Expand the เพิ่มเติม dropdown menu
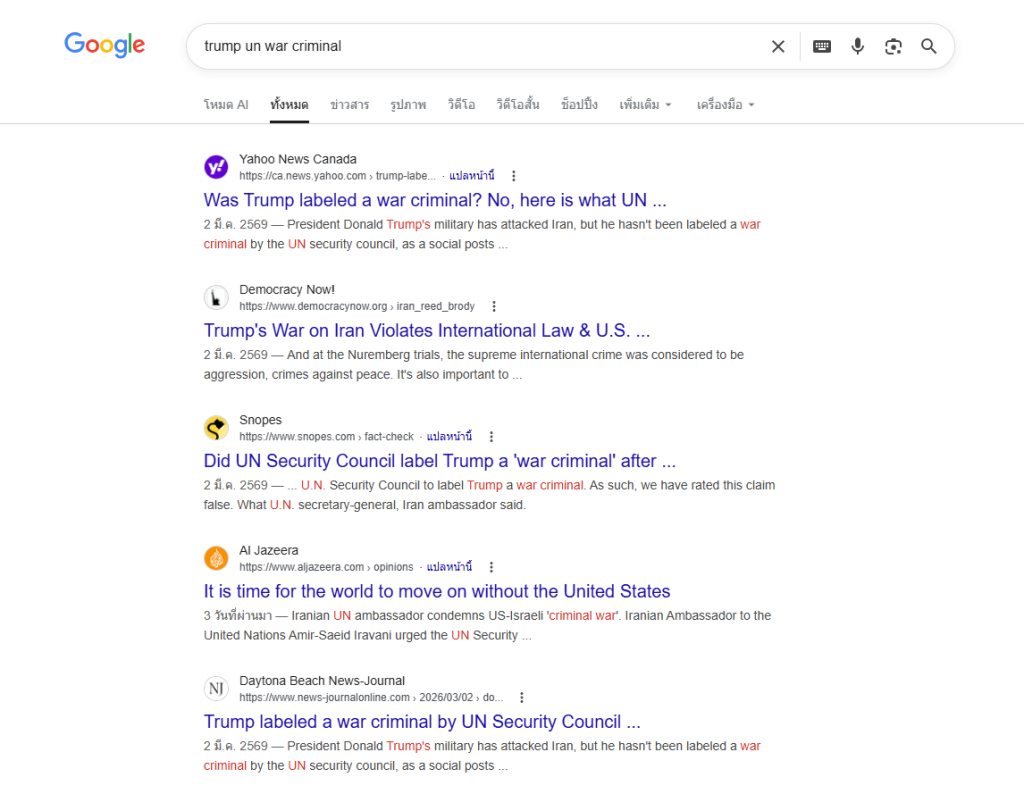This screenshot has width=1024, height=794. [x=645, y=105]
